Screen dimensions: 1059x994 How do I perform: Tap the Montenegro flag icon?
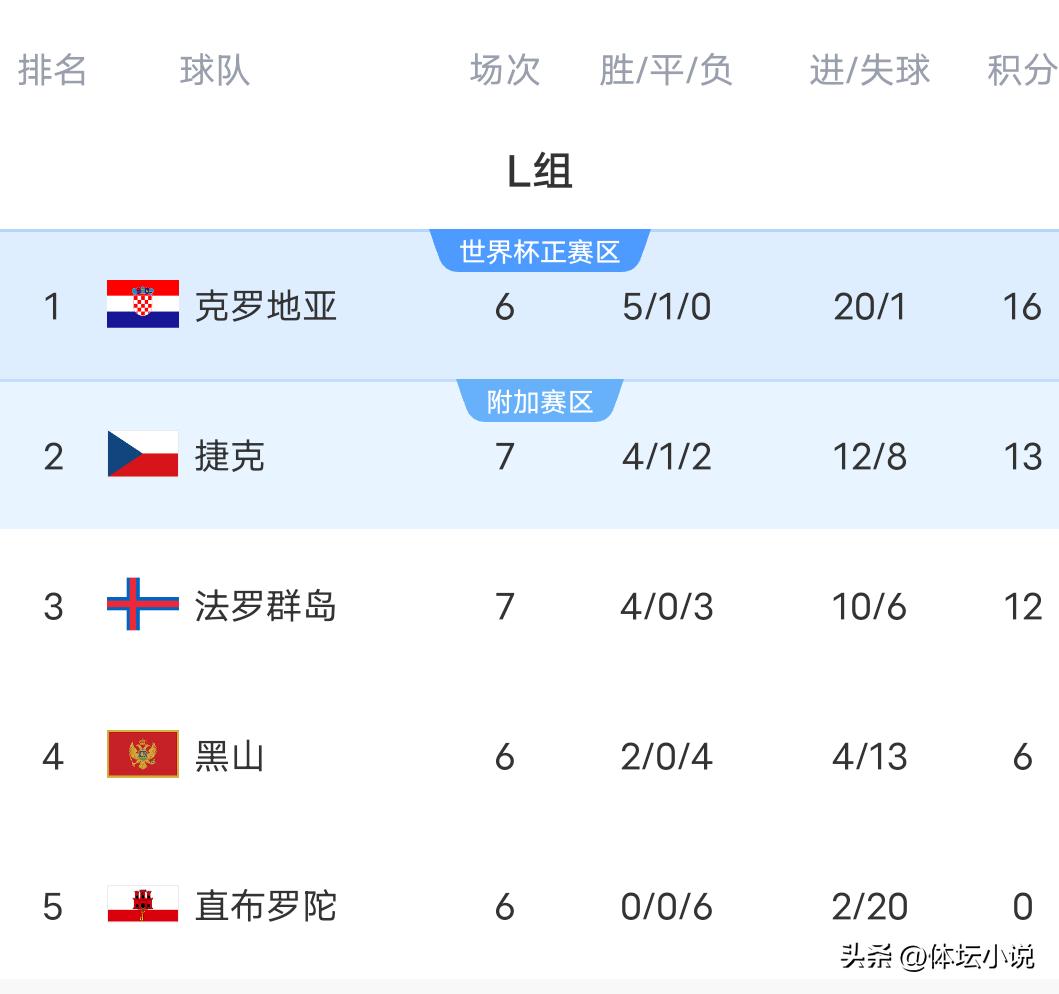(x=143, y=754)
